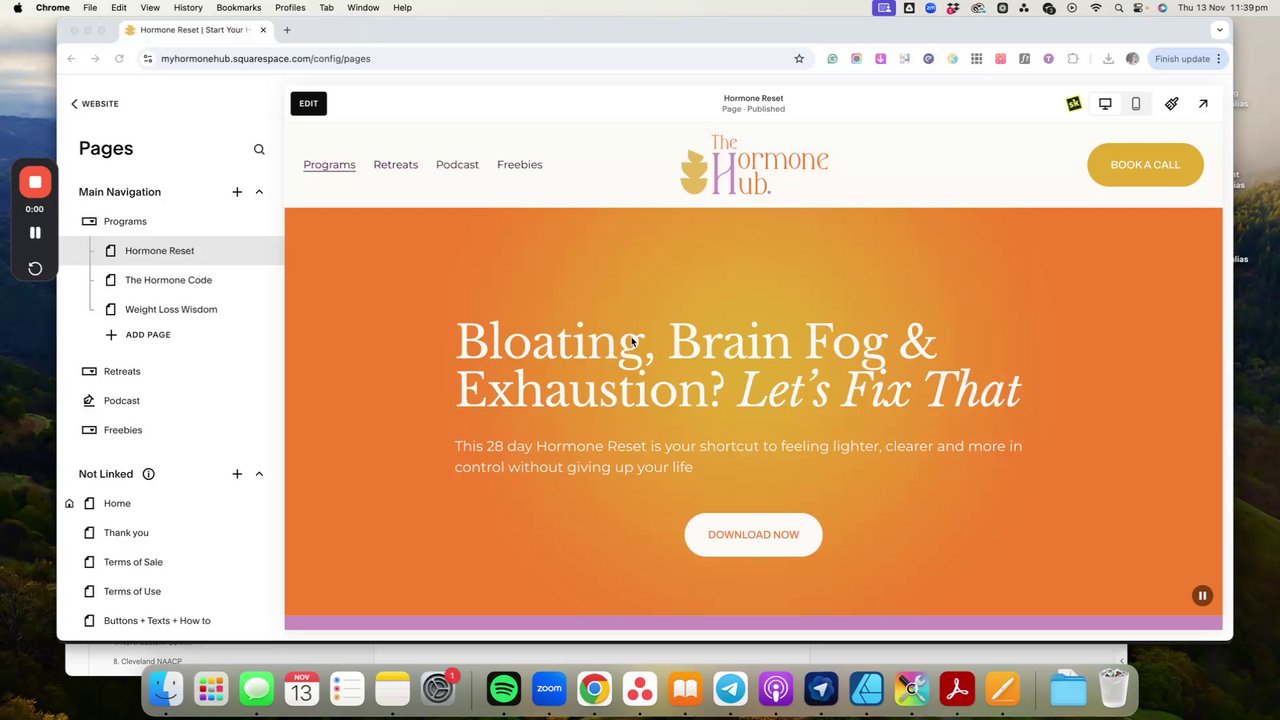Viewport: 1280px width, 720px height.
Task: Click The Hormone Hub logo
Action: point(754,164)
